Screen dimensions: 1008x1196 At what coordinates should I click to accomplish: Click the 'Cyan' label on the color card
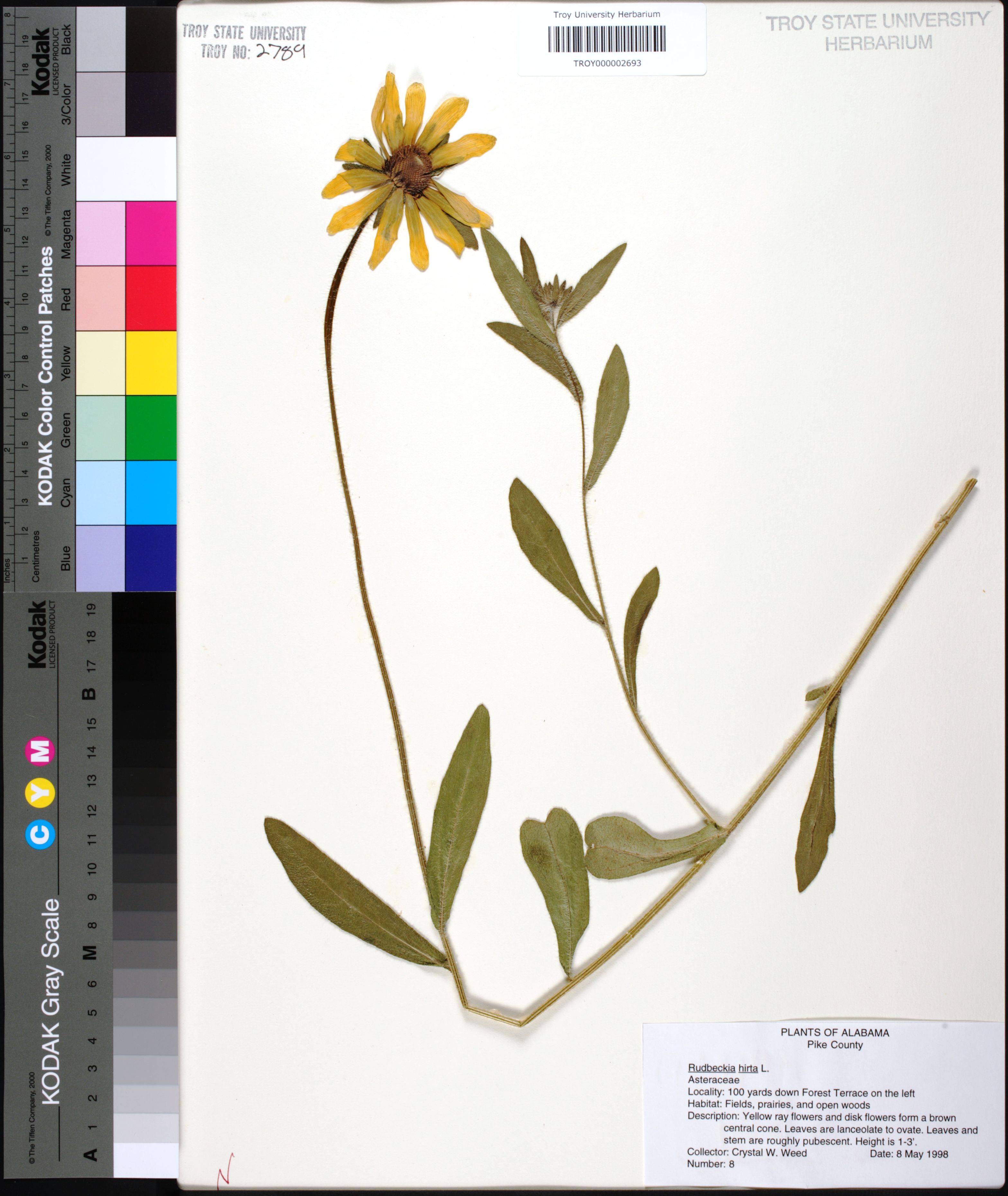tap(66, 493)
